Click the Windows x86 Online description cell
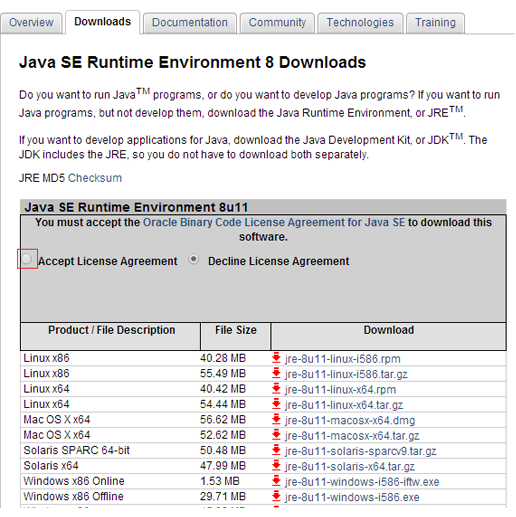 coord(74,481)
